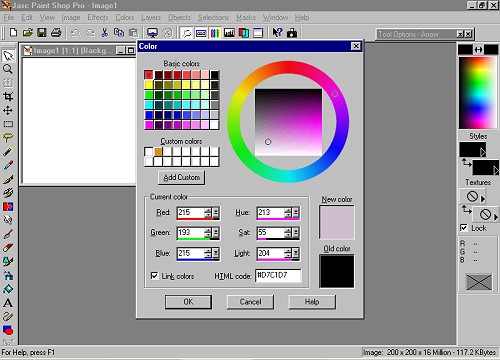Viewport: 500px width, 360px height.
Task: Click the rainbow color picker in palette
Action: coord(477,93)
